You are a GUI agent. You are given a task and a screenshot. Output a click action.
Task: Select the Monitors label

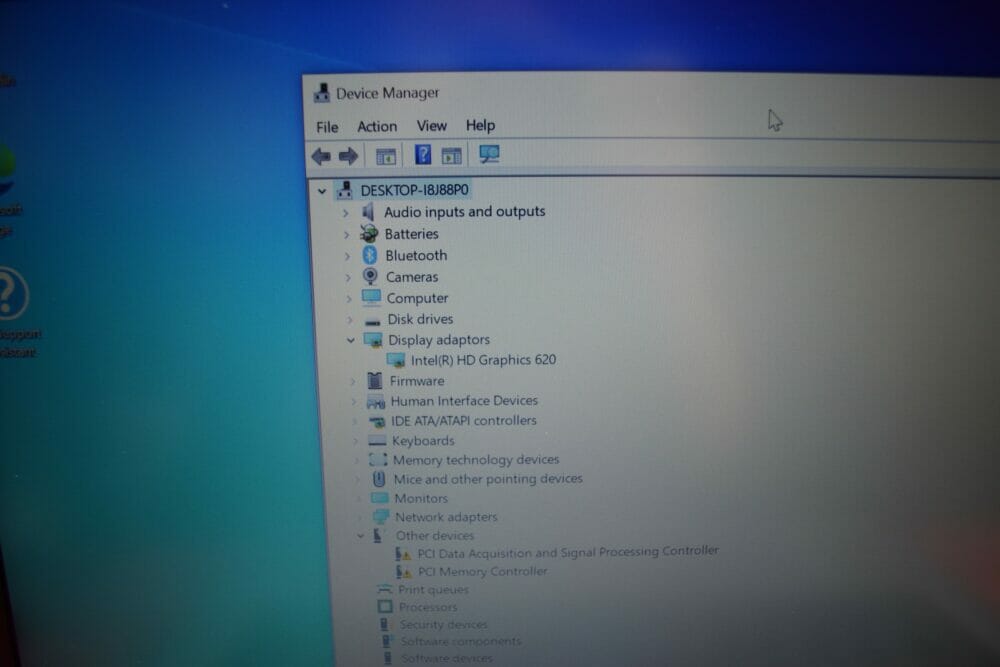[421, 498]
